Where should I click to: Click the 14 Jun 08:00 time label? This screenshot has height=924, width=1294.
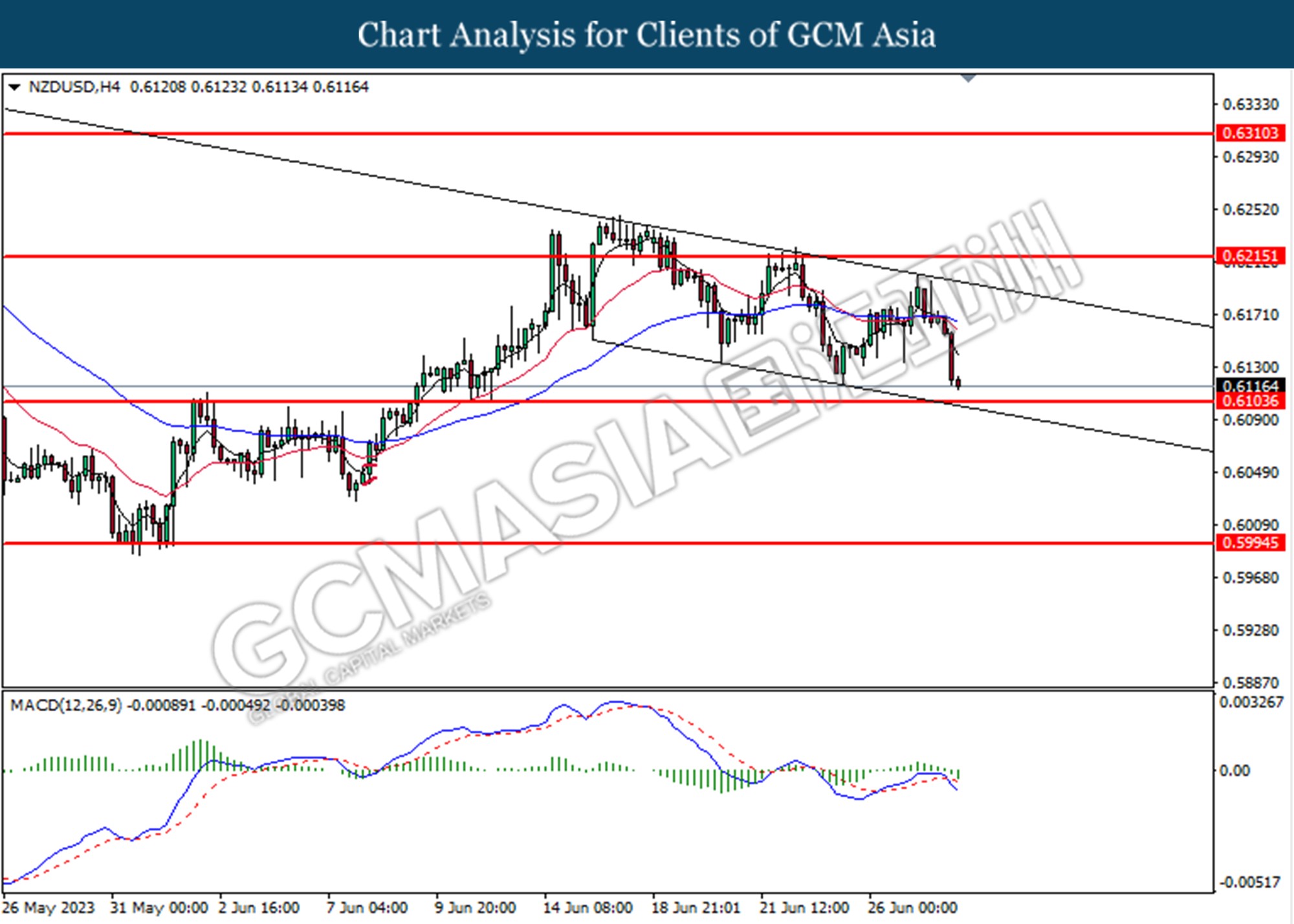pos(587,908)
